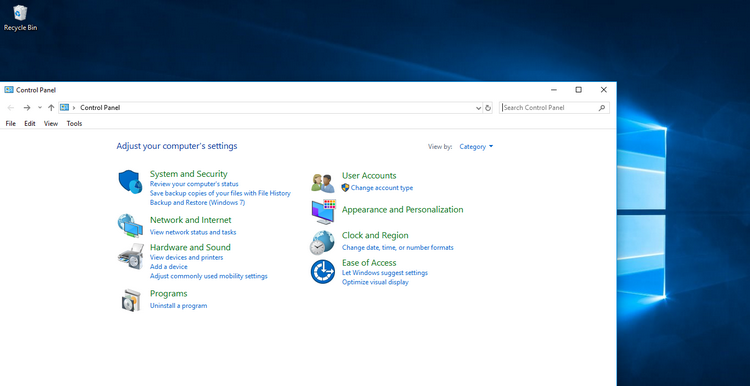Open the recent locations dropdown arrow
Viewport: 750px width, 386px height.
pos(40,108)
